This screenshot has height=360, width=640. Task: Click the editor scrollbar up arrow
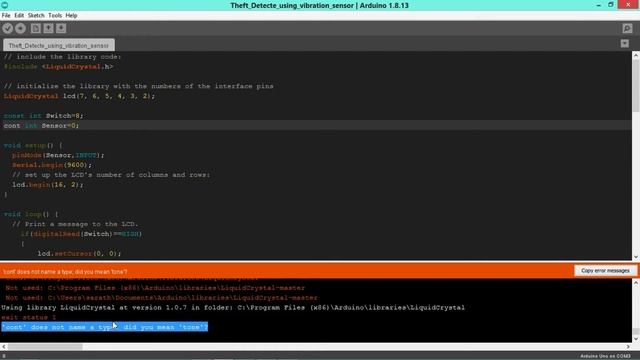coord(636,55)
